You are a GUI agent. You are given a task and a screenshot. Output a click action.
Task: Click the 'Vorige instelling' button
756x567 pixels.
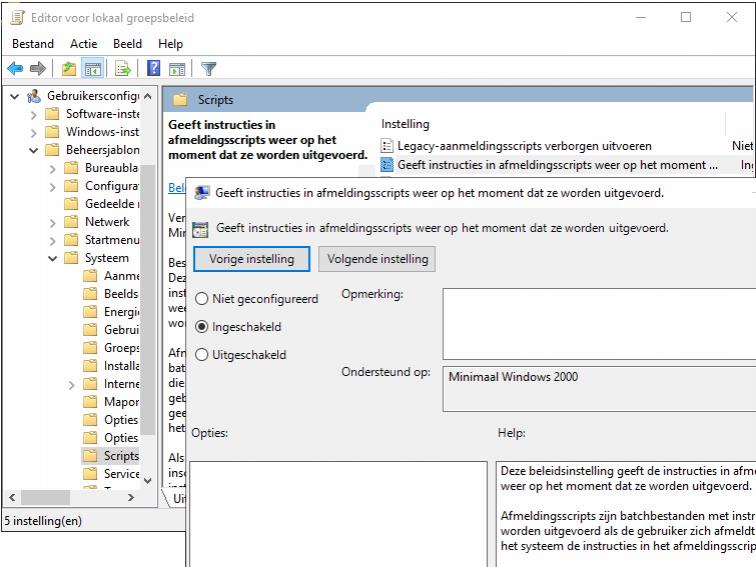point(251,259)
